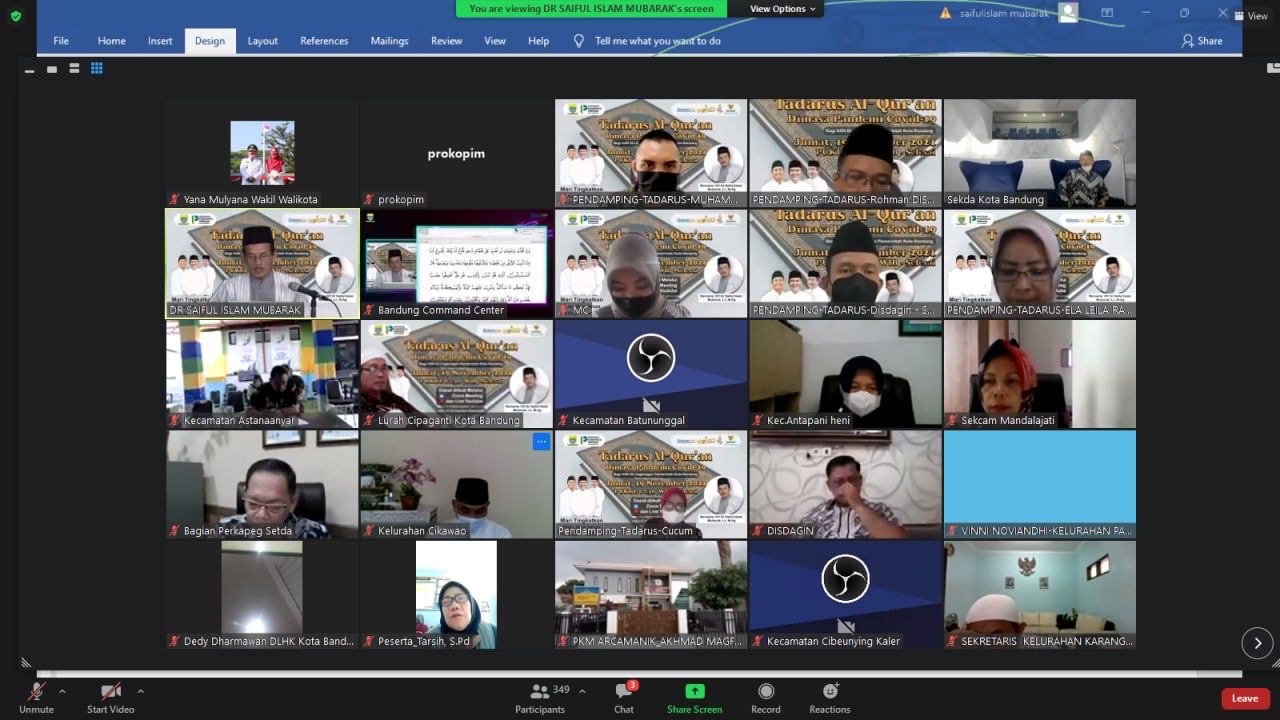Viewport: 1280px width, 720px height.
Task: Click the blue three-dot menu on Kelurahan Cikawao
Action: 541,441
